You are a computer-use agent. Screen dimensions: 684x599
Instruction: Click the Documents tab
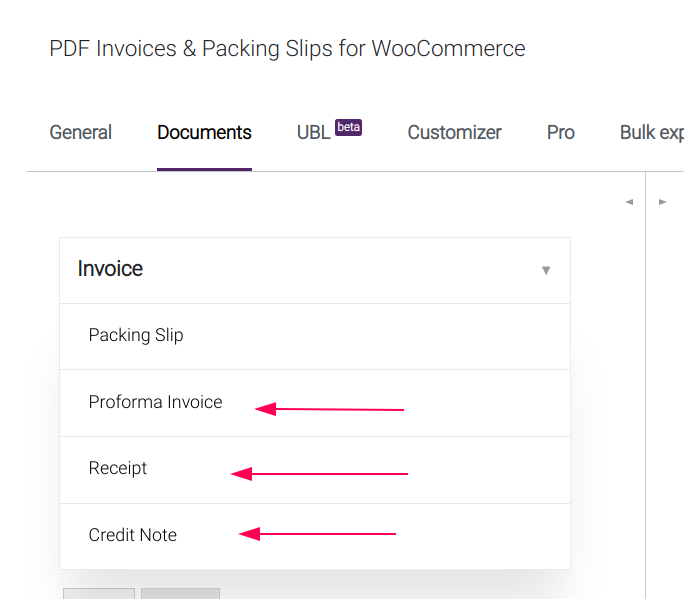tap(204, 133)
